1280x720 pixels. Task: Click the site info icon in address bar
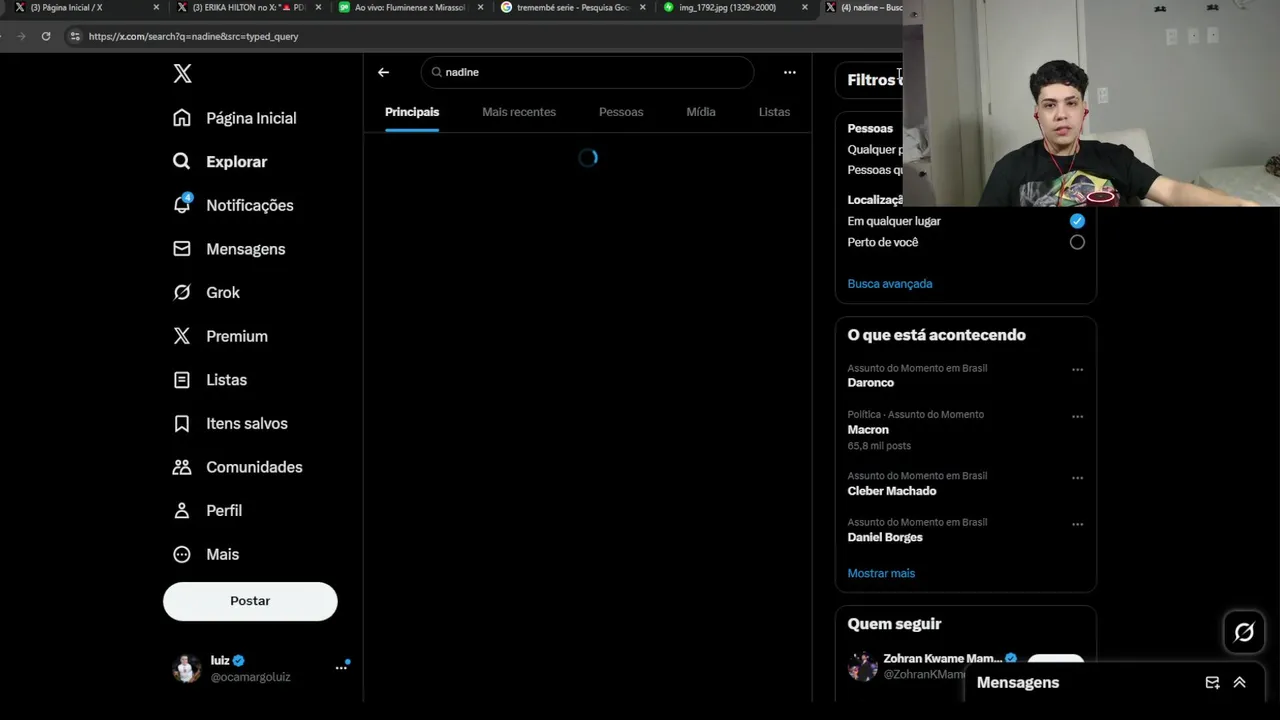74,36
